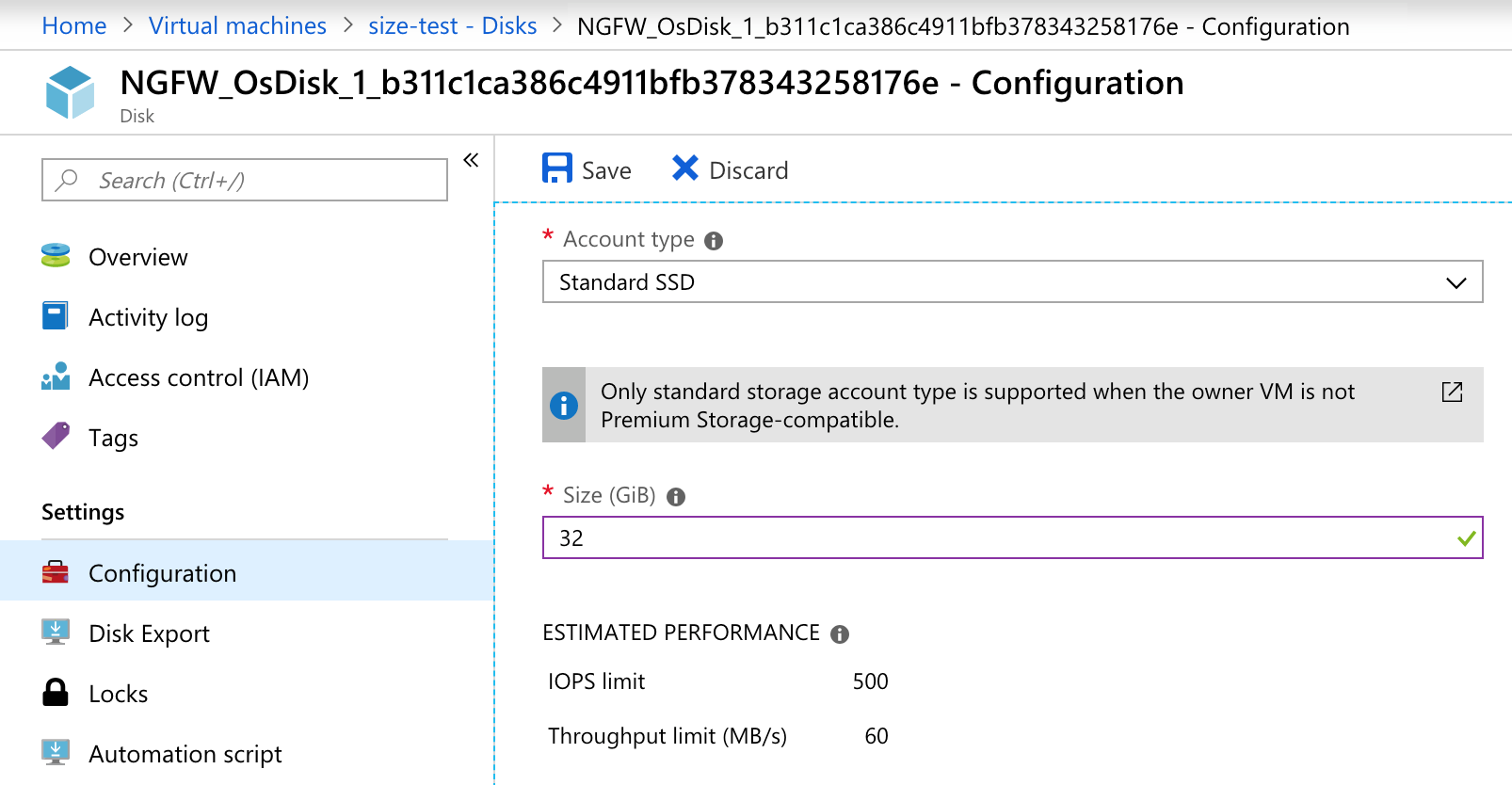This screenshot has height=785, width=1512.
Task: Open external link icon in storage notice
Action: pos(1453,392)
